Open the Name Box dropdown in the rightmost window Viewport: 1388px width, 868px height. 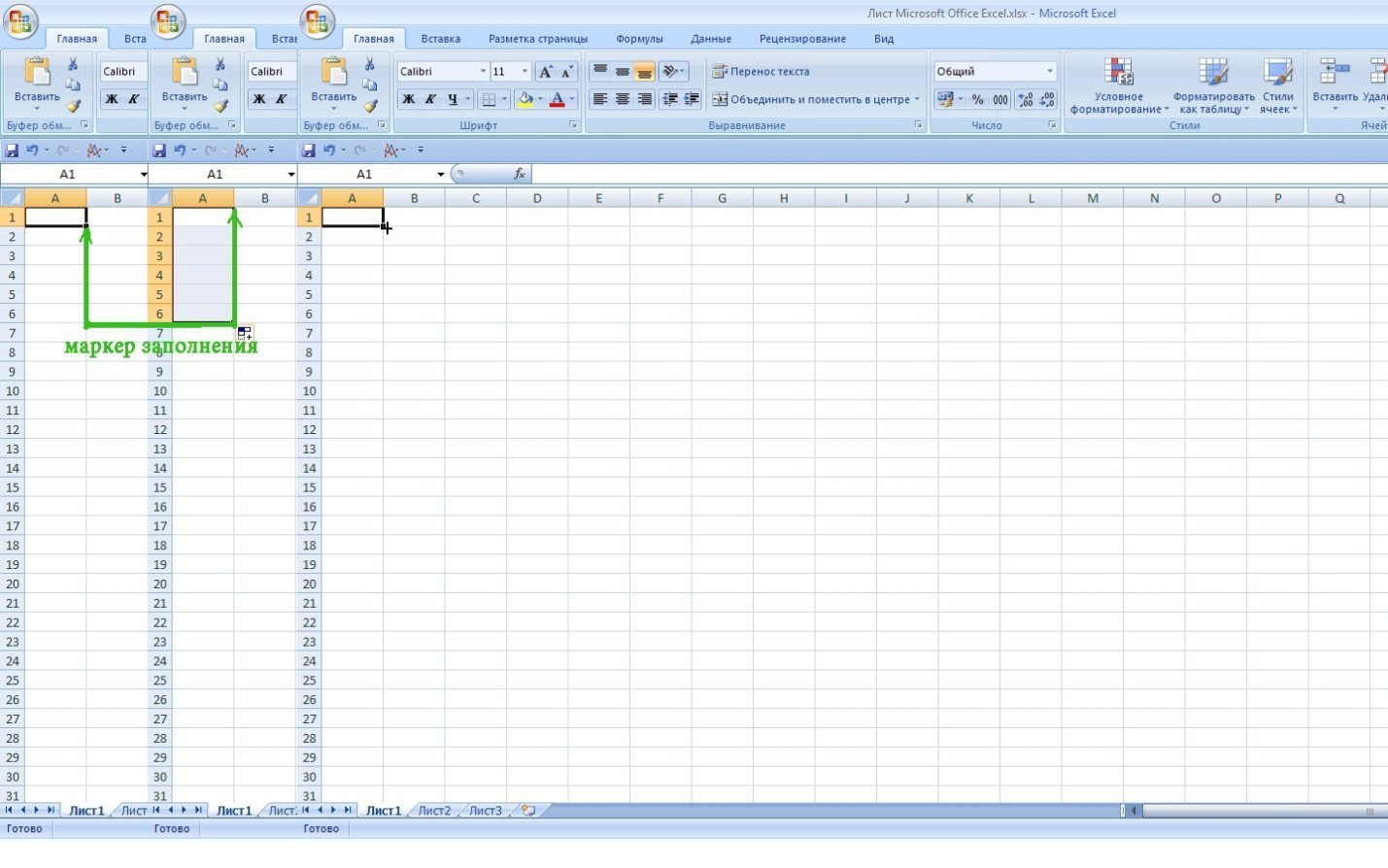[x=440, y=174]
